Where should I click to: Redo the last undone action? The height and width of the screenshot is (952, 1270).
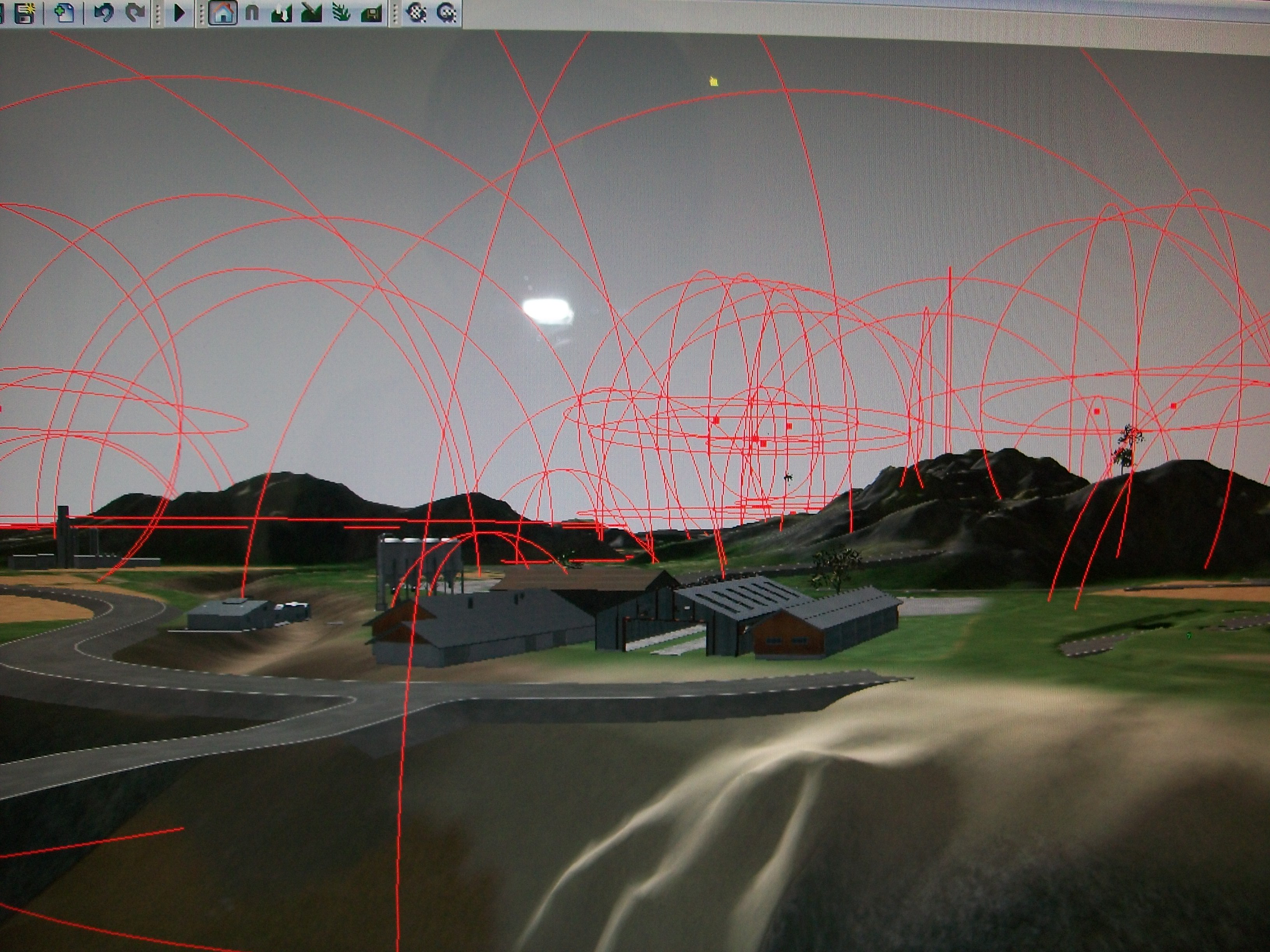[135, 12]
